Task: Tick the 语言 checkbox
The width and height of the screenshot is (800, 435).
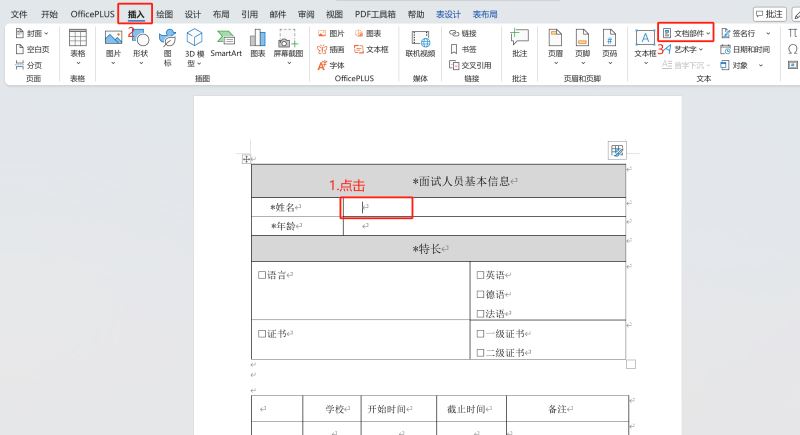Action: [x=262, y=275]
